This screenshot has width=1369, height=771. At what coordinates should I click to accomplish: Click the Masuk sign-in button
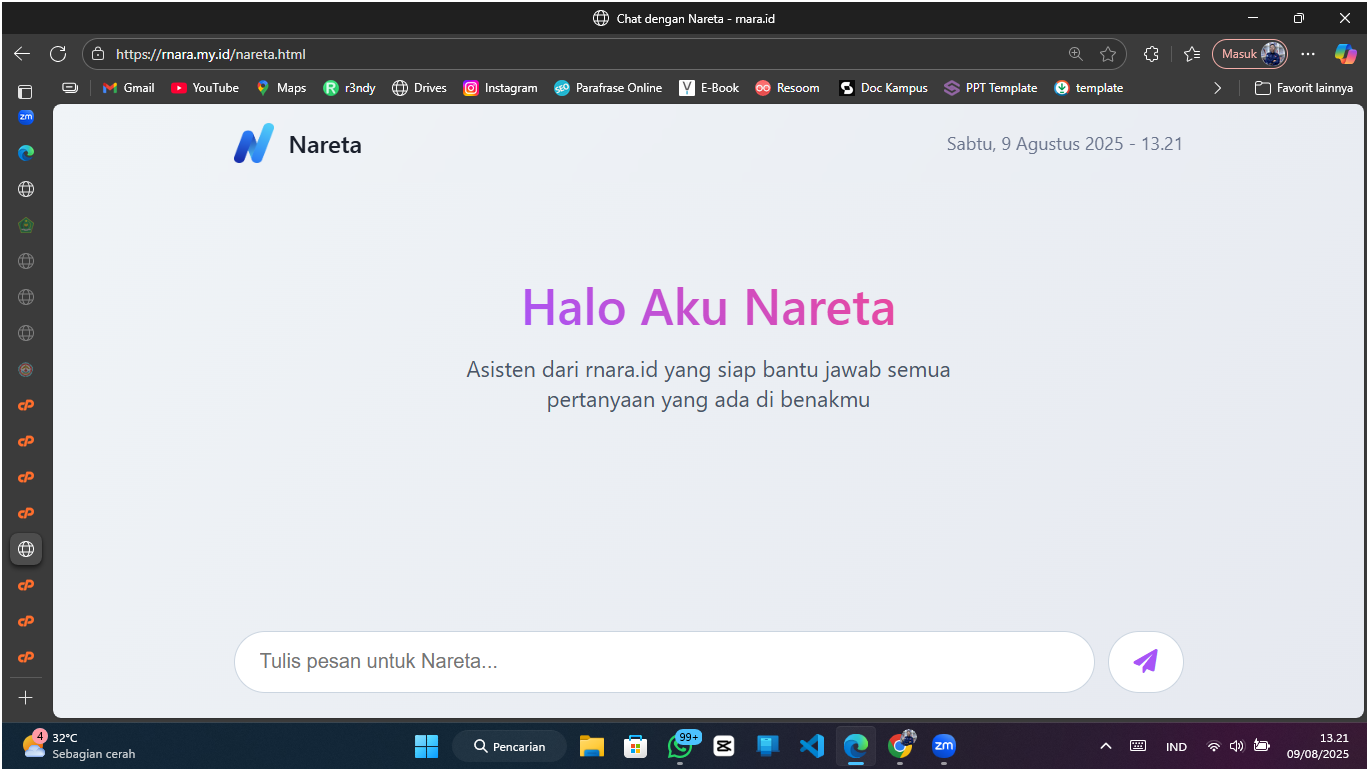(x=1249, y=53)
